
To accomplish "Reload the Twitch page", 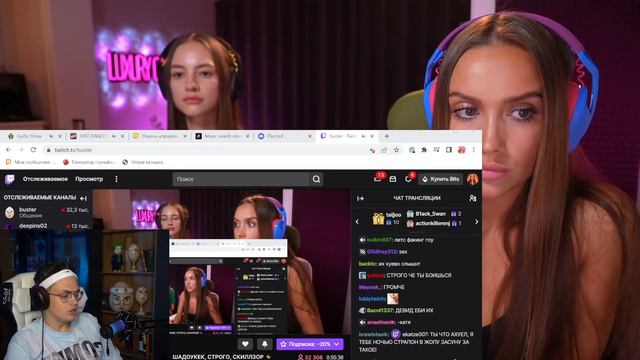I will pyautogui.click(x=33, y=150).
